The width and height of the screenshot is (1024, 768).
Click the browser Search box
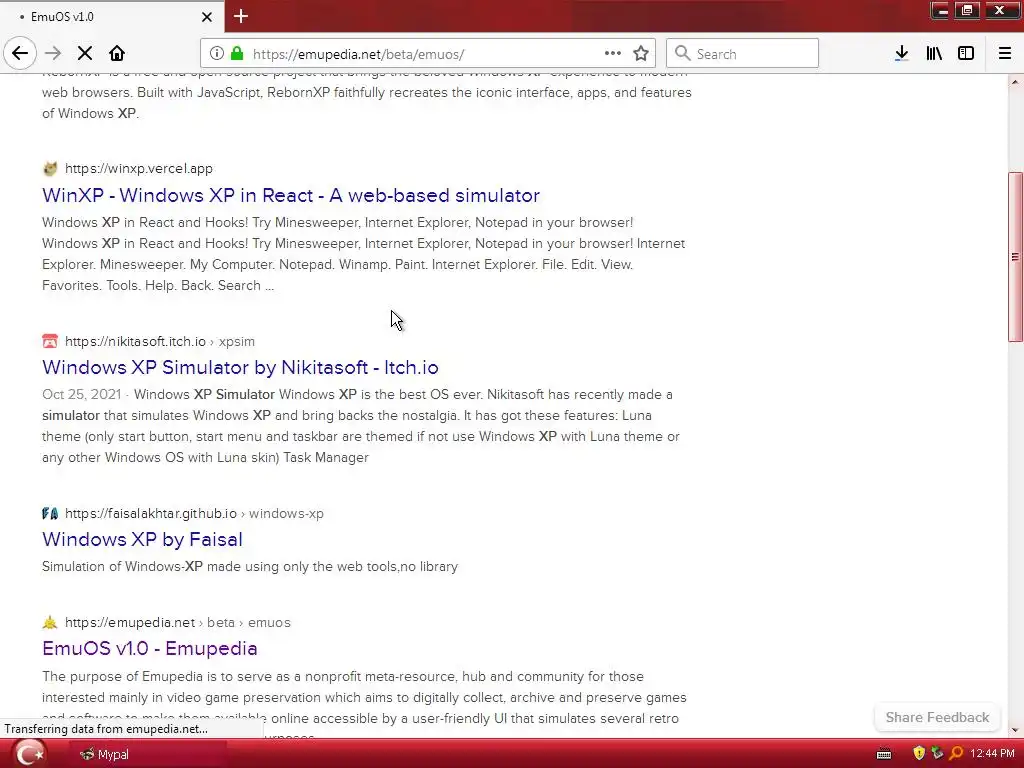743,54
